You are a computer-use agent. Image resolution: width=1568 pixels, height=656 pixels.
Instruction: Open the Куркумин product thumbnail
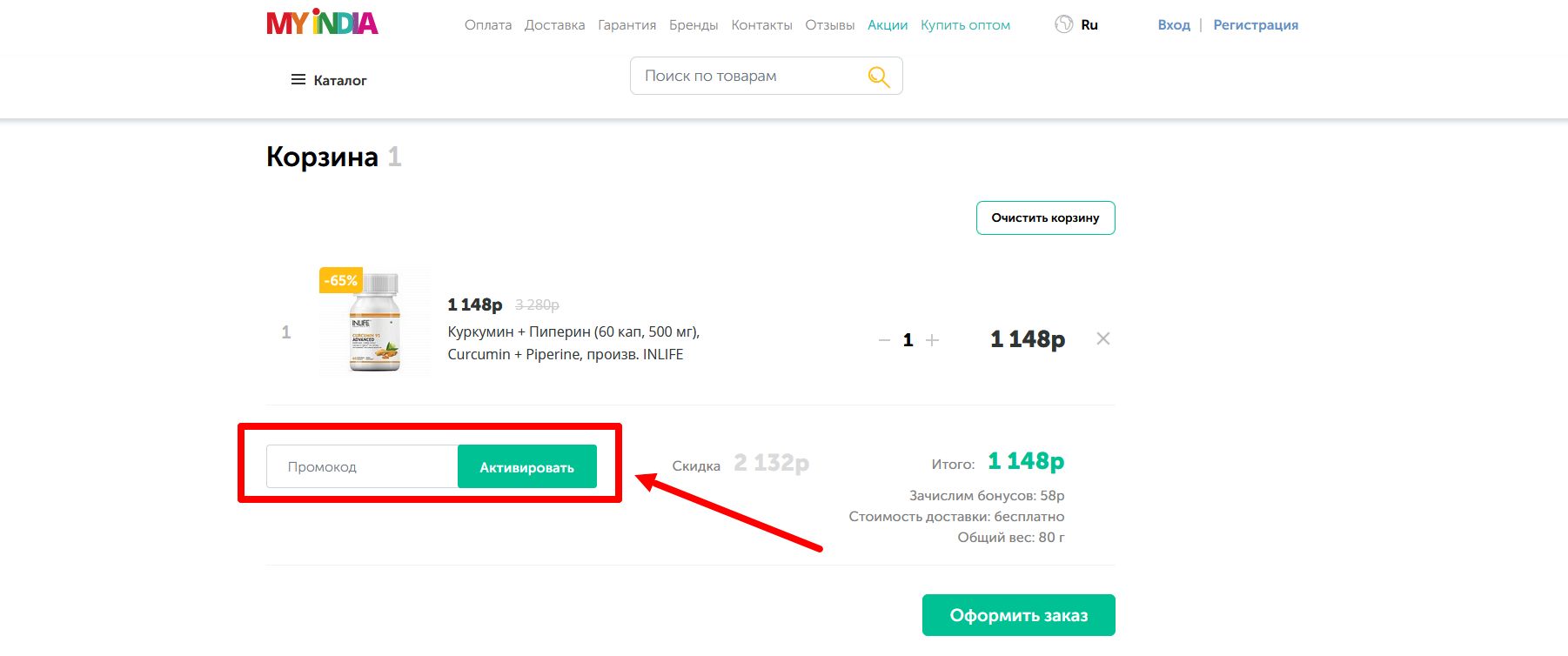click(x=374, y=322)
